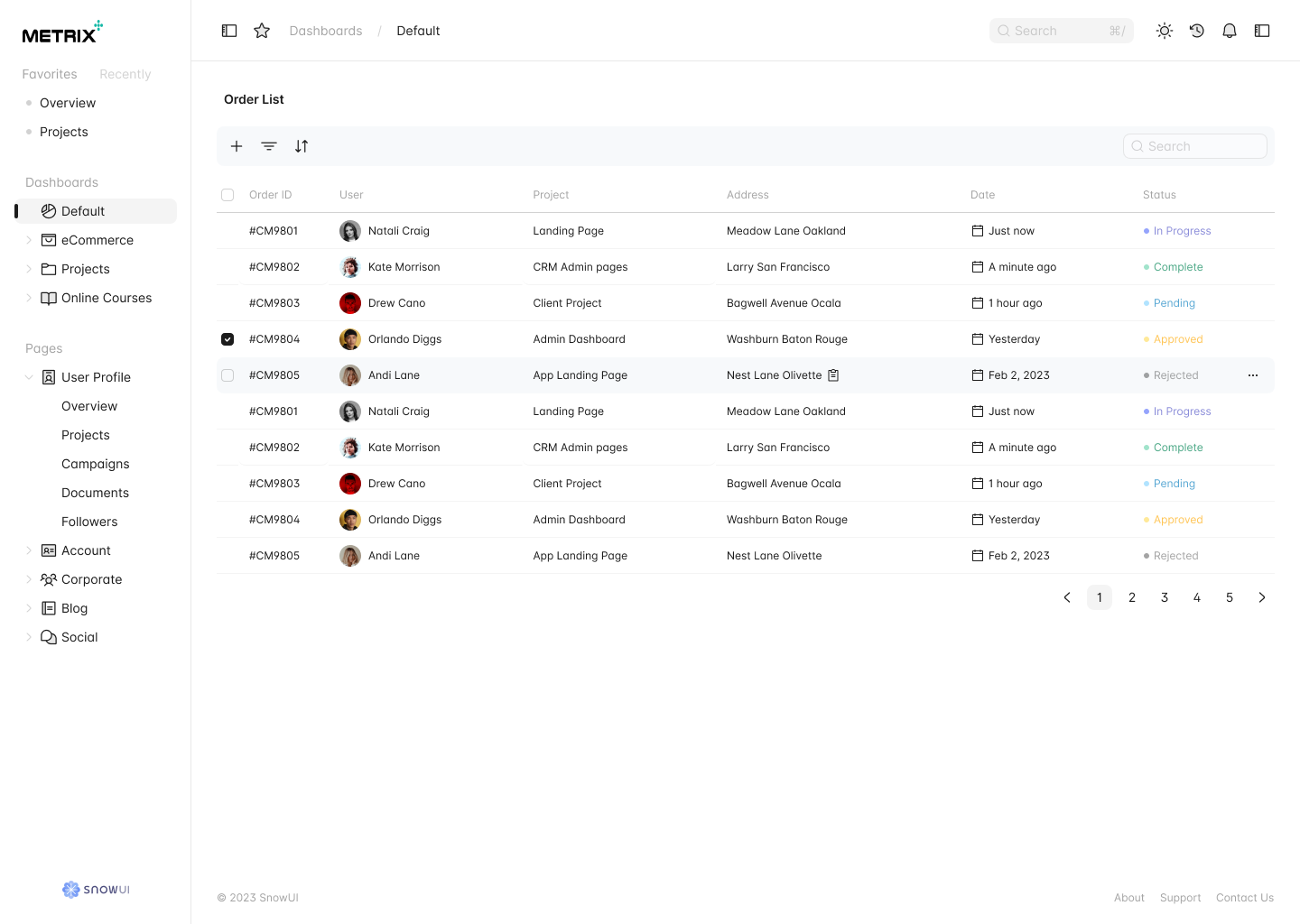Expand the eCommerce dashboard section
Viewport: 1300px width, 924px height.
coord(30,239)
